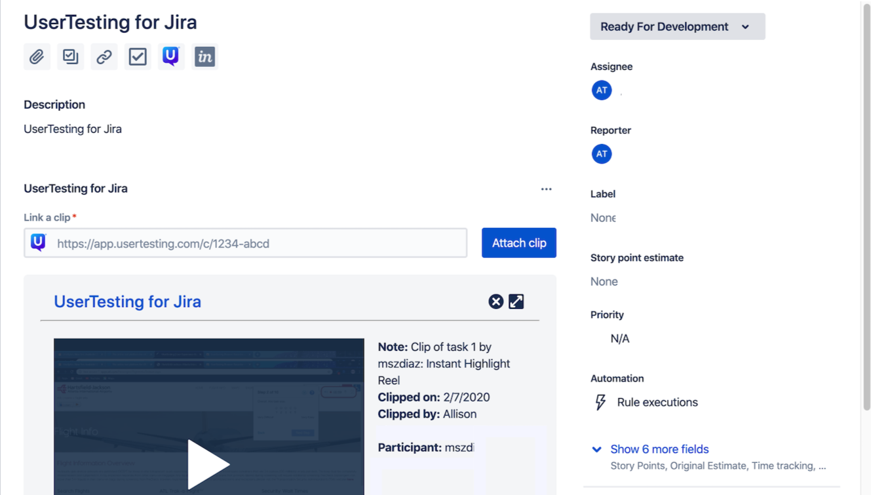Click the Attach clip button
Viewport: 871px width, 495px height.
click(x=519, y=243)
